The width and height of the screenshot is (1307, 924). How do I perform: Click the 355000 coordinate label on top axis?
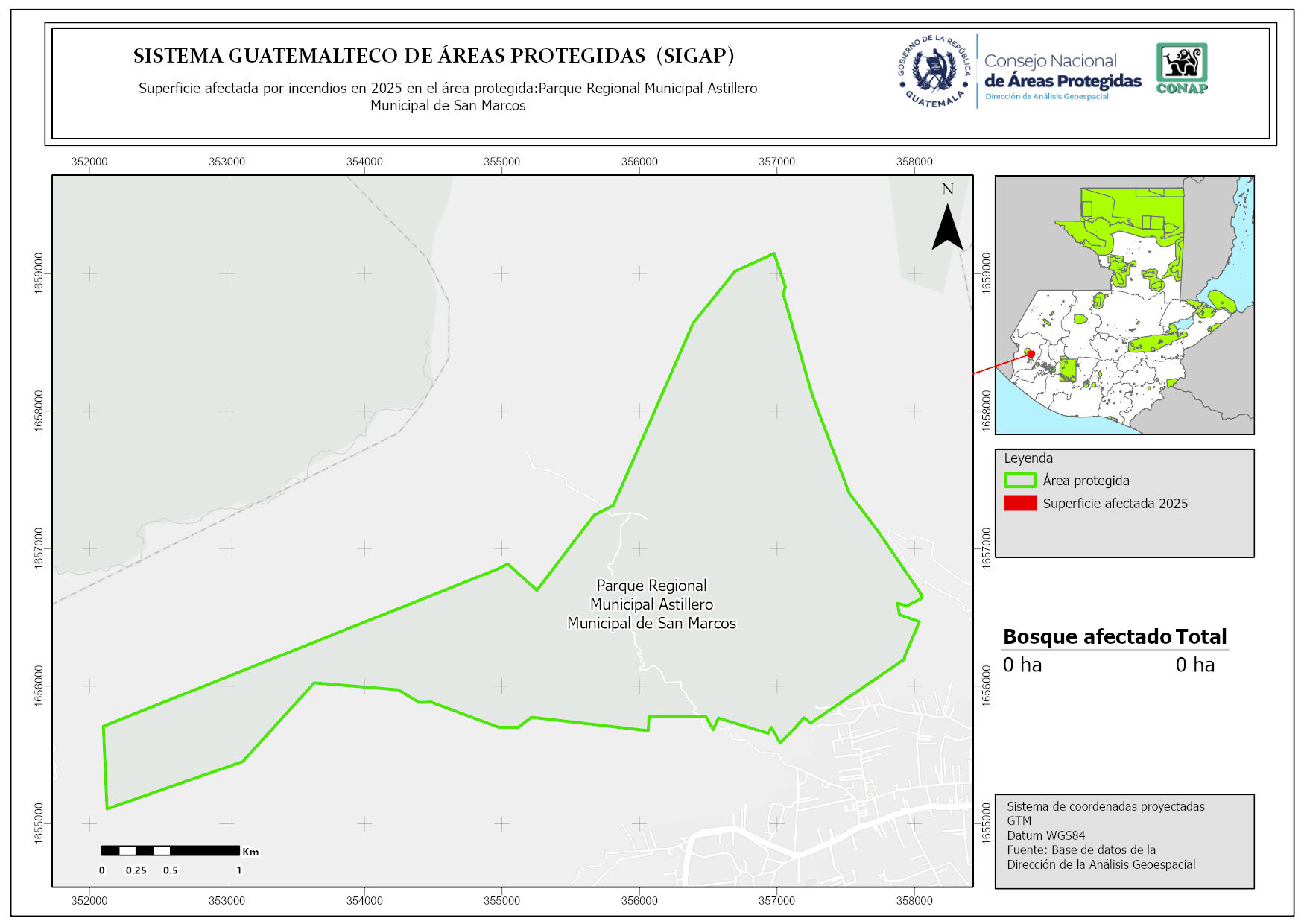[x=501, y=162]
